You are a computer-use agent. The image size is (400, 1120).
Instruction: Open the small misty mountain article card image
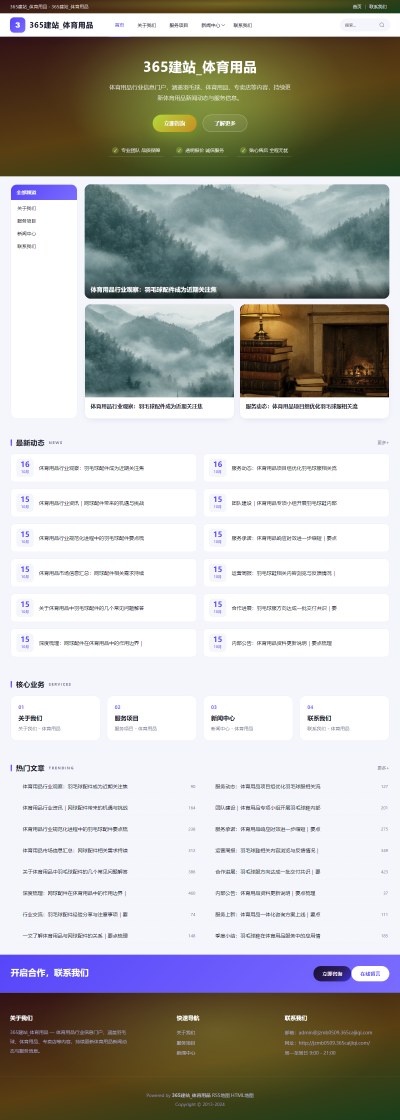(159, 351)
